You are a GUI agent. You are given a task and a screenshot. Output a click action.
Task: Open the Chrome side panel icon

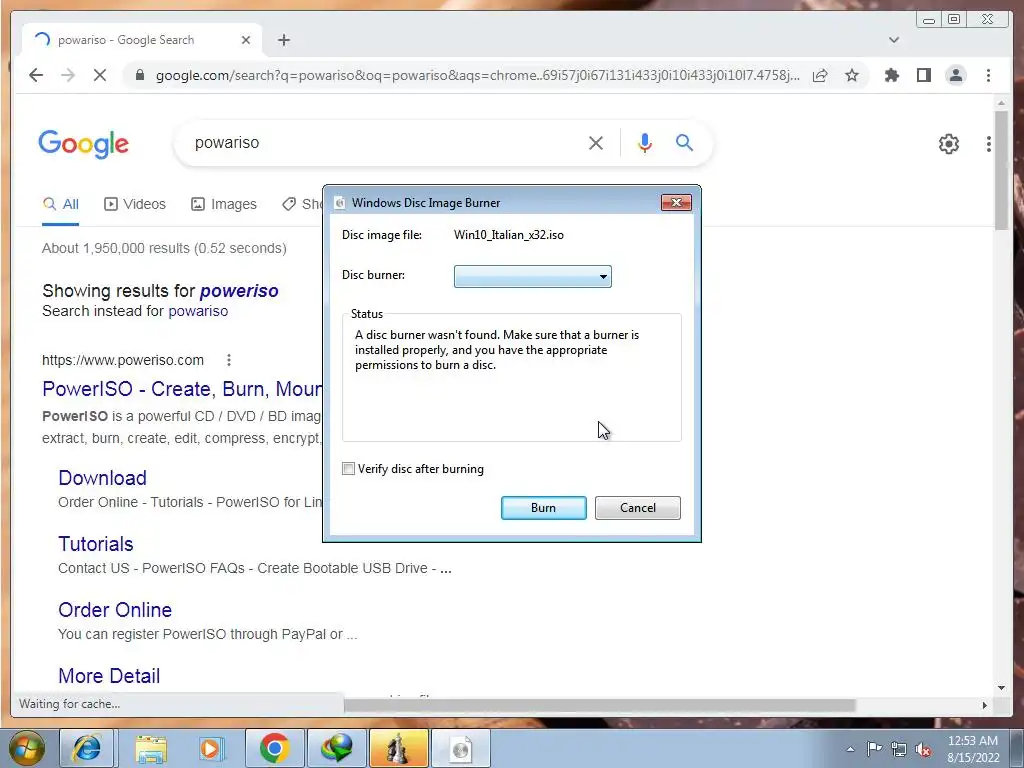[923, 75]
